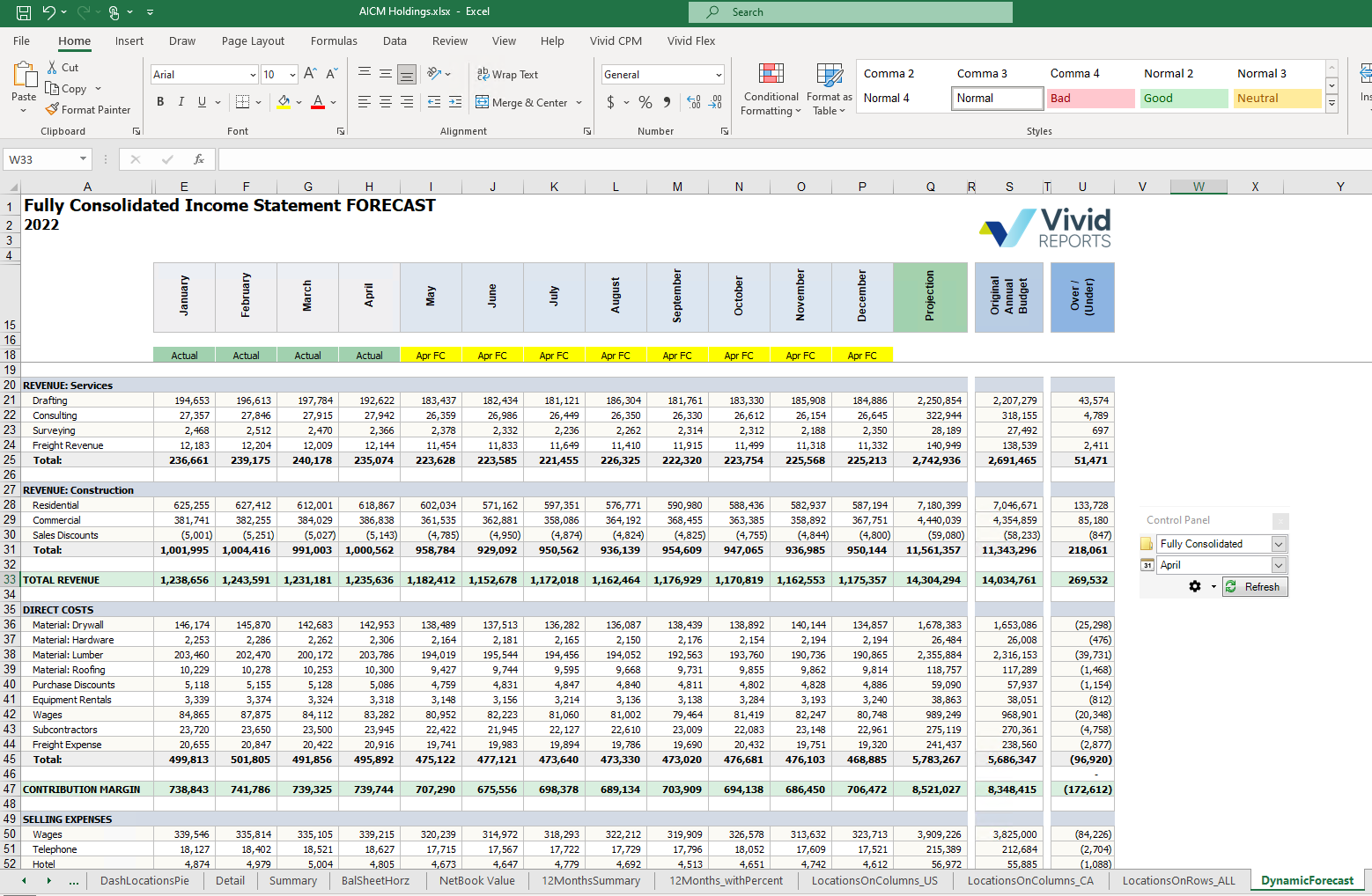Image resolution: width=1372 pixels, height=896 pixels.
Task: Toggle Underline formatting
Action: [202, 102]
